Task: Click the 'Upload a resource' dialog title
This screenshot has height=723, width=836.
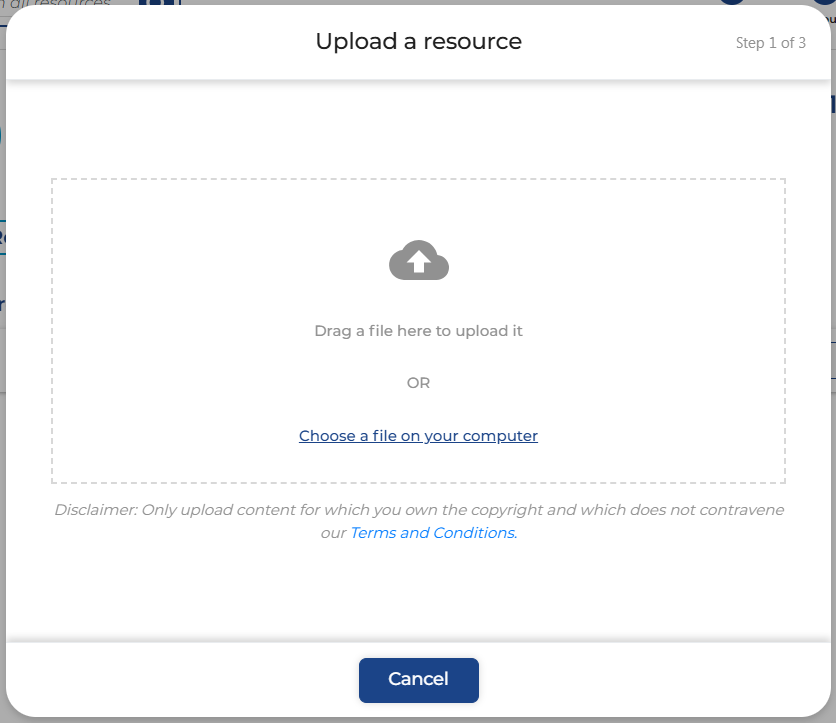Action: click(418, 41)
